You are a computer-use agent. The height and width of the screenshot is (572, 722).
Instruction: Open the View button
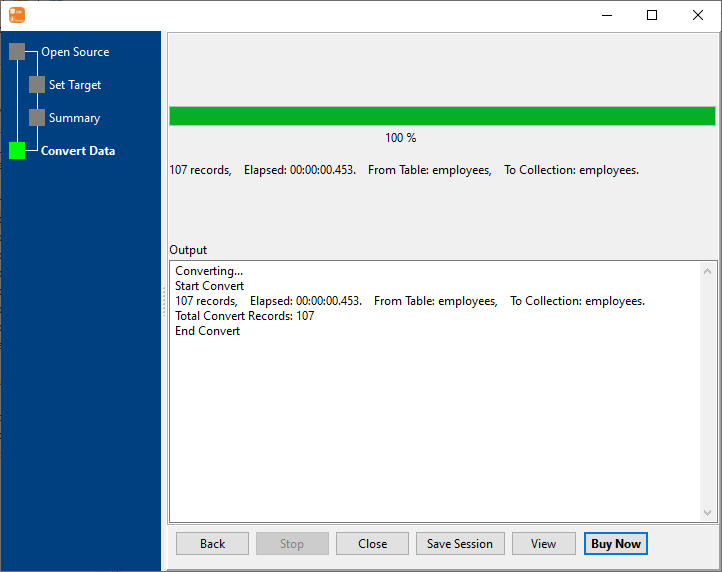tap(543, 544)
